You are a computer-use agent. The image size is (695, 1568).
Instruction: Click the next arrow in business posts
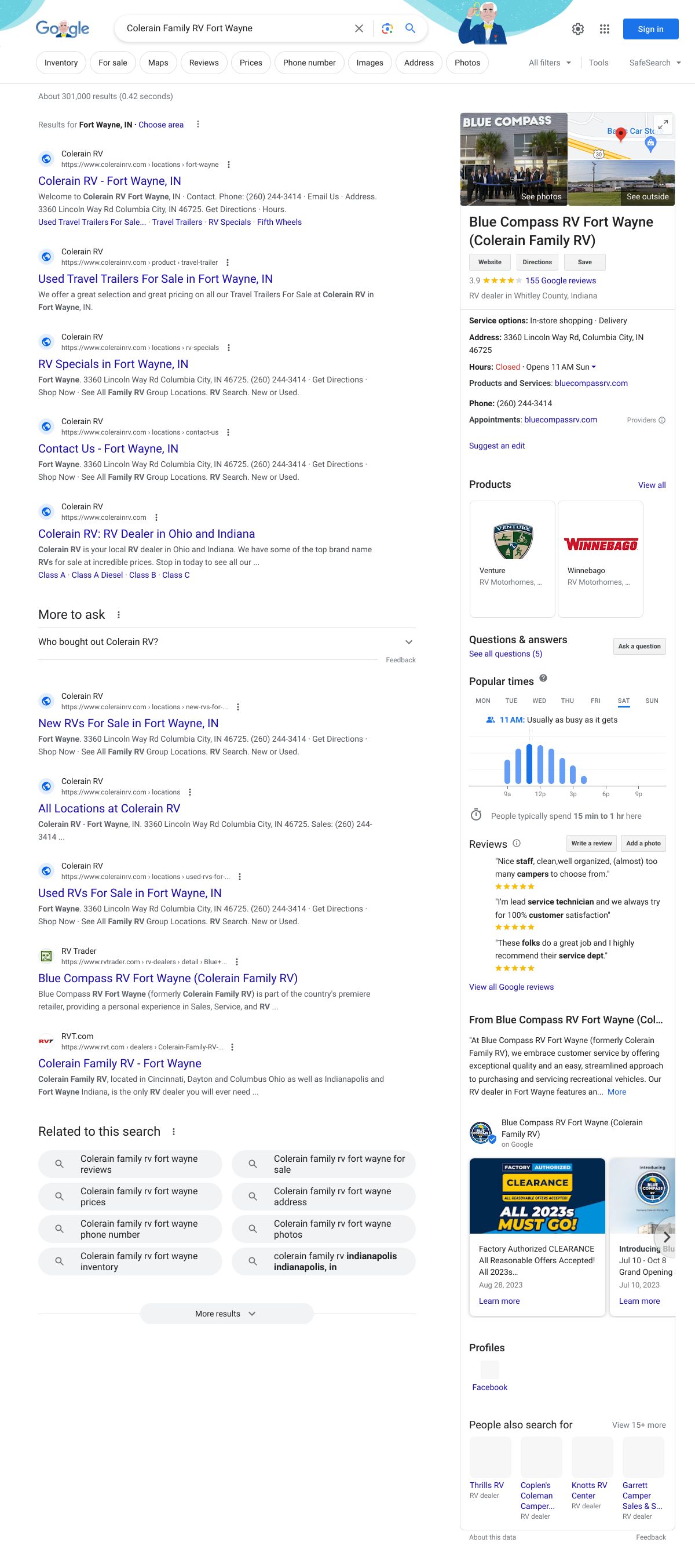[667, 1237]
